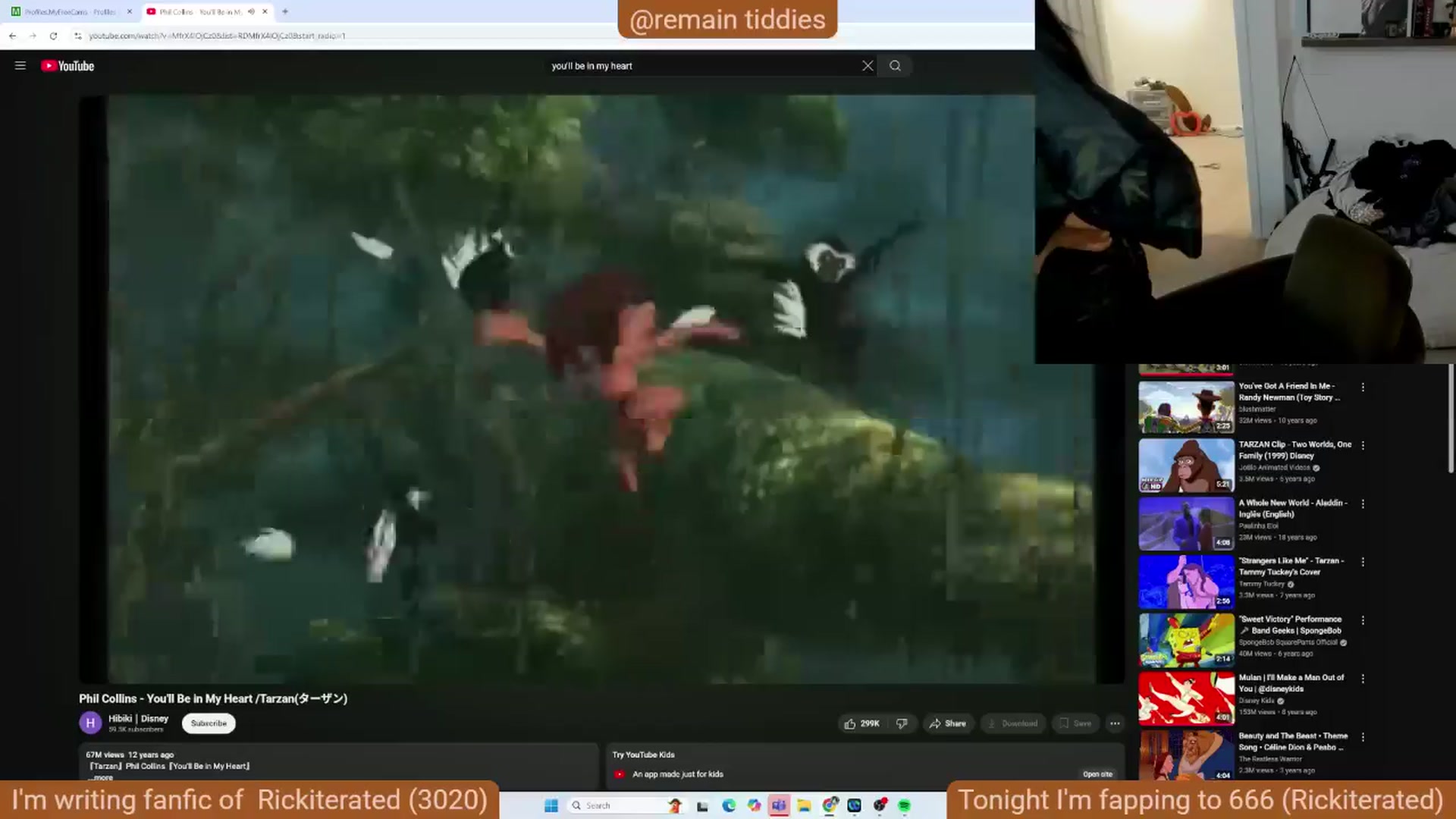Open site information icon in address bar

click(77, 36)
